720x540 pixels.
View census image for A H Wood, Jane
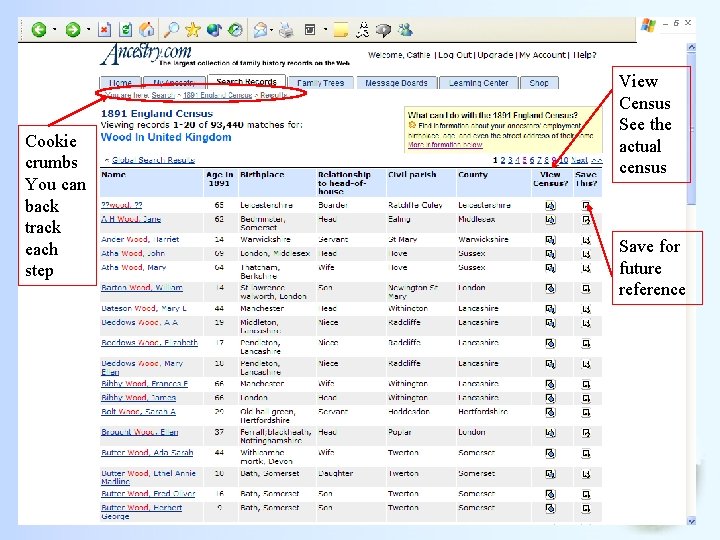[550, 219]
